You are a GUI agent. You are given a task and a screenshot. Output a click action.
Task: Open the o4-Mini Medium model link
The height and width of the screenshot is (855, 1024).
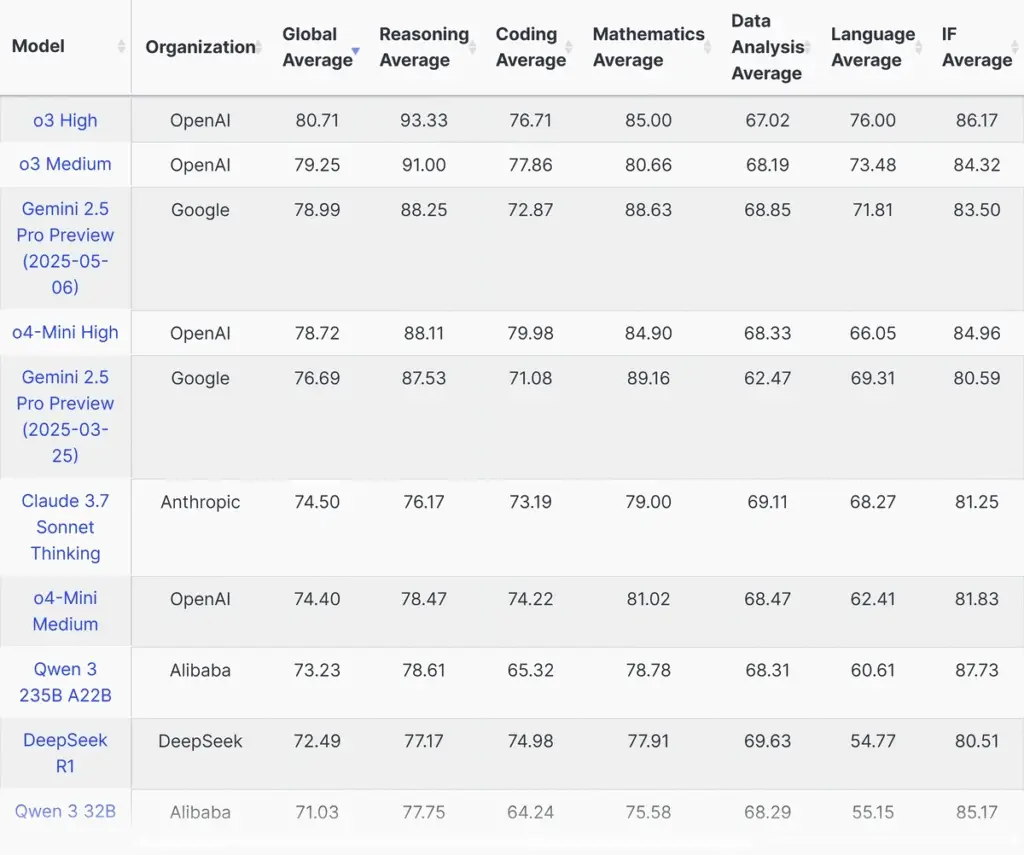click(x=65, y=611)
